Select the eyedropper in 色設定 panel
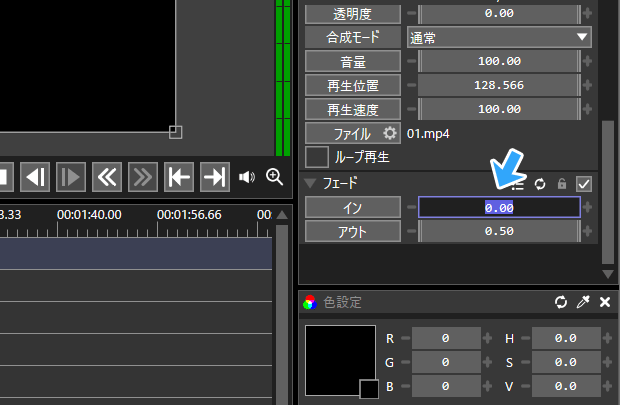 click(583, 302)
